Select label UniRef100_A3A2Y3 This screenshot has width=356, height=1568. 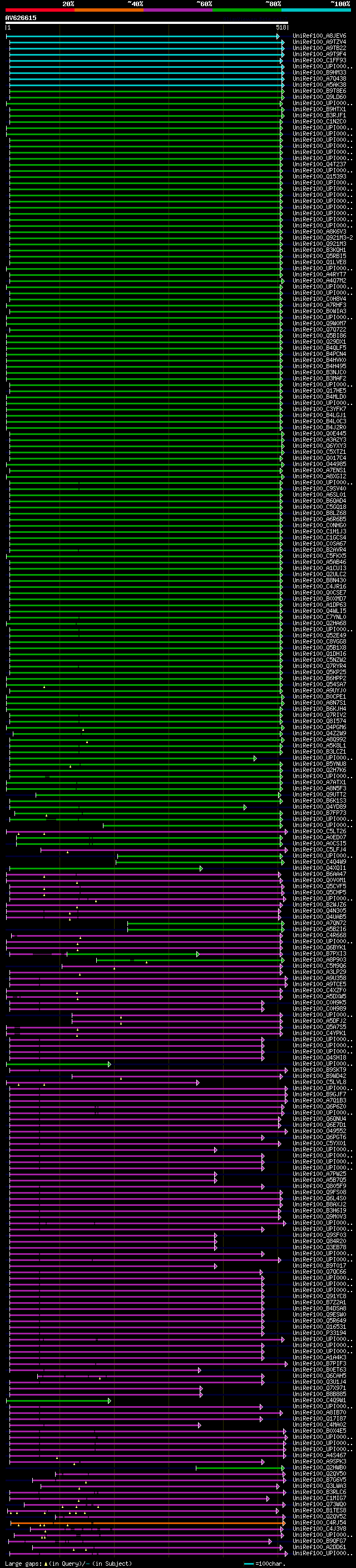[319, 439]
